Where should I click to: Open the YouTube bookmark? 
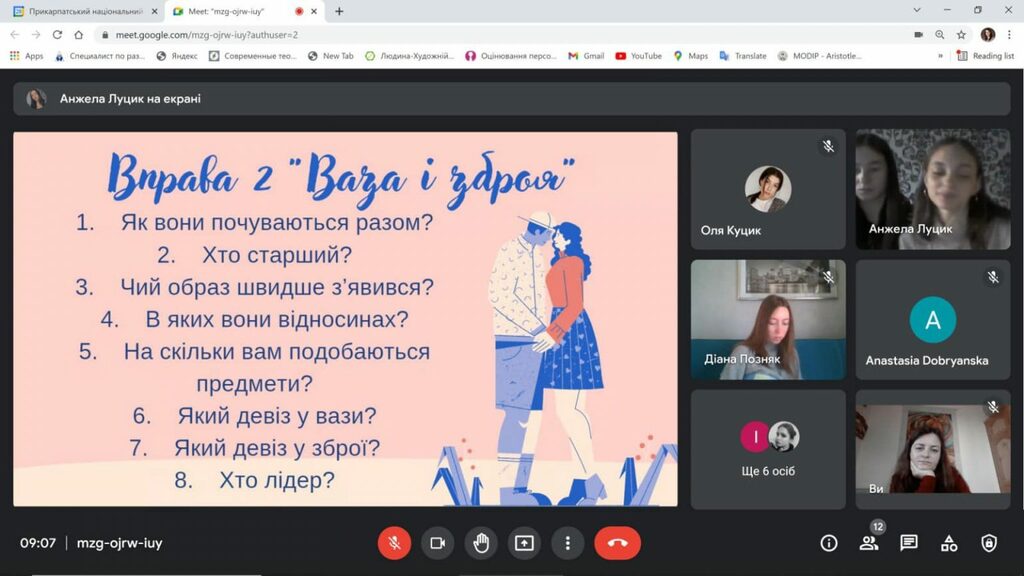tap(638, 56)
